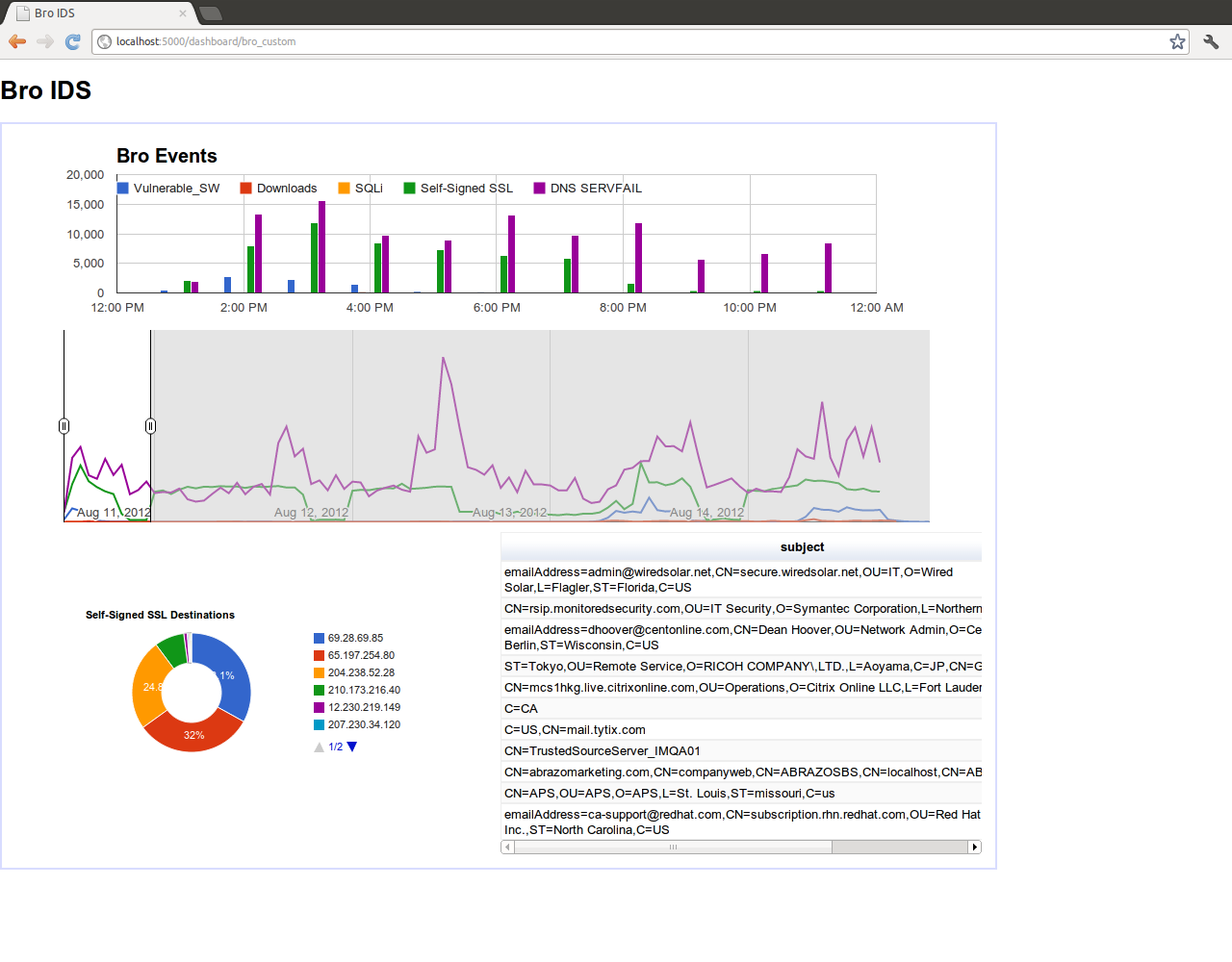Open the Chrome wrench tools menu

pyautogui.click(x=1211, y=41)
